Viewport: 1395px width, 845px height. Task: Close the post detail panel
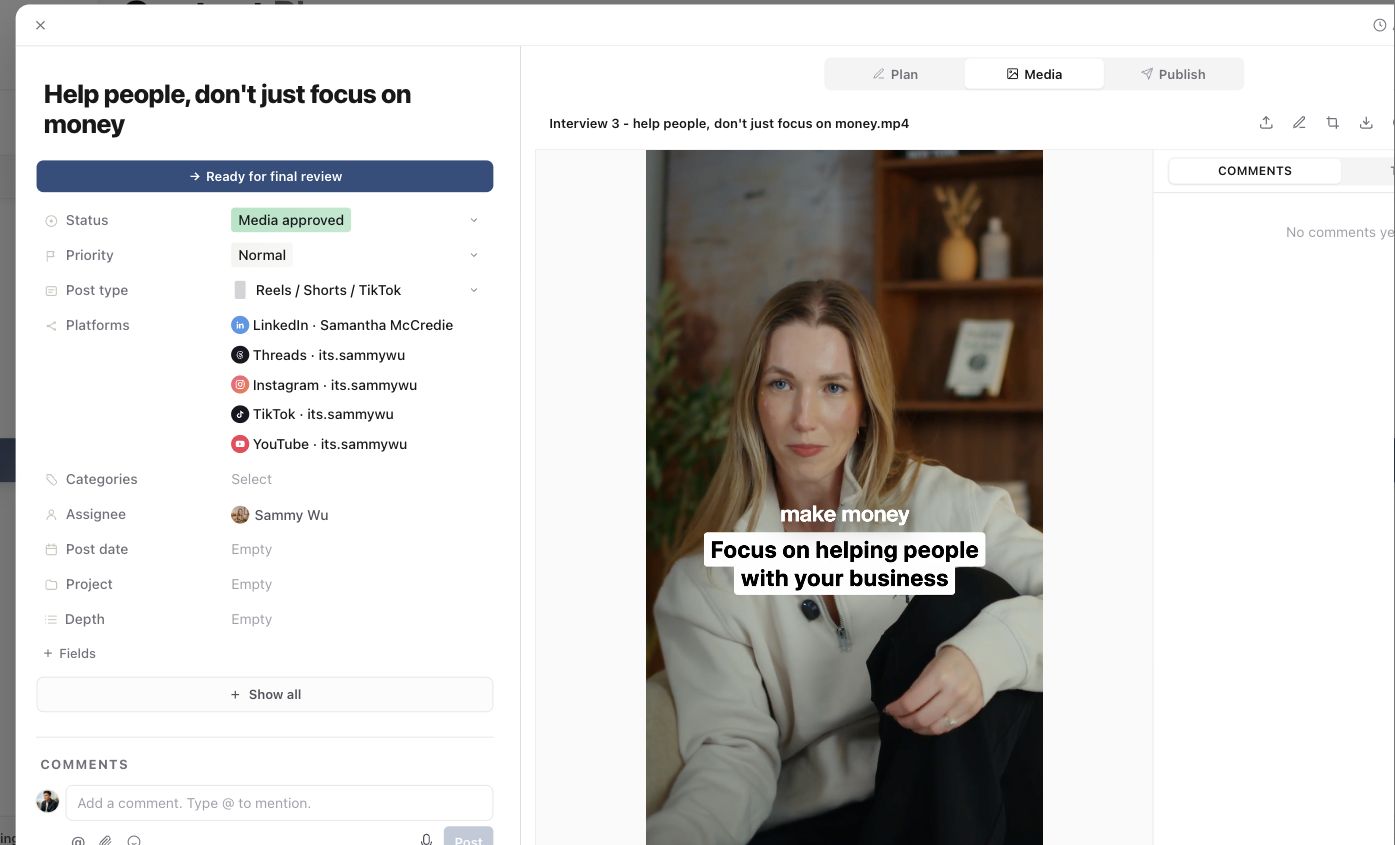40,25
